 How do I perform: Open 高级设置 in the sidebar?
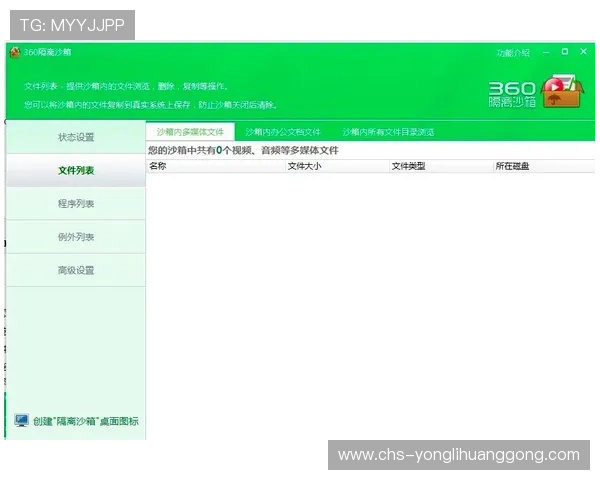[76, 270]
